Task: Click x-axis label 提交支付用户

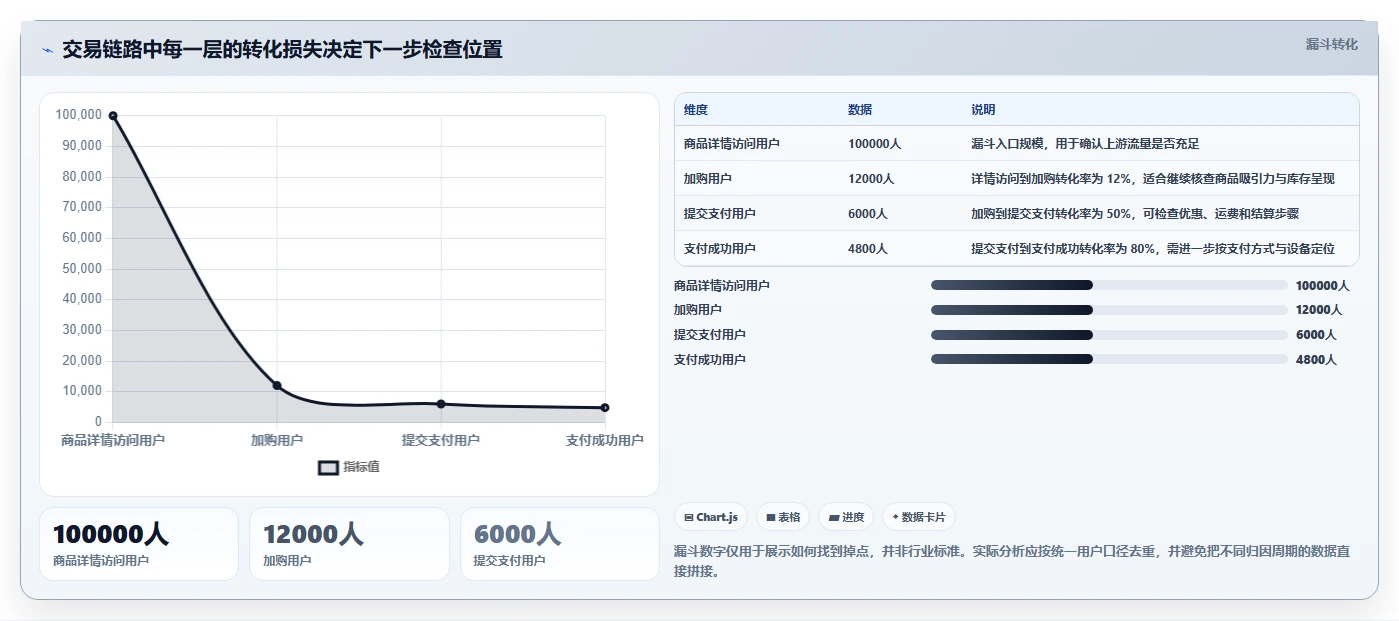Action: [x=441, y=440]
